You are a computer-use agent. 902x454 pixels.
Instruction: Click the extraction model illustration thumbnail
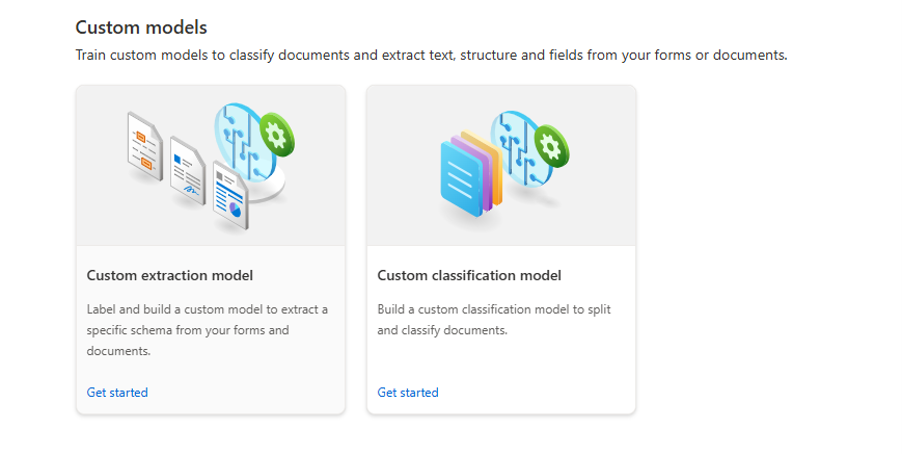(x=211, y=166)
